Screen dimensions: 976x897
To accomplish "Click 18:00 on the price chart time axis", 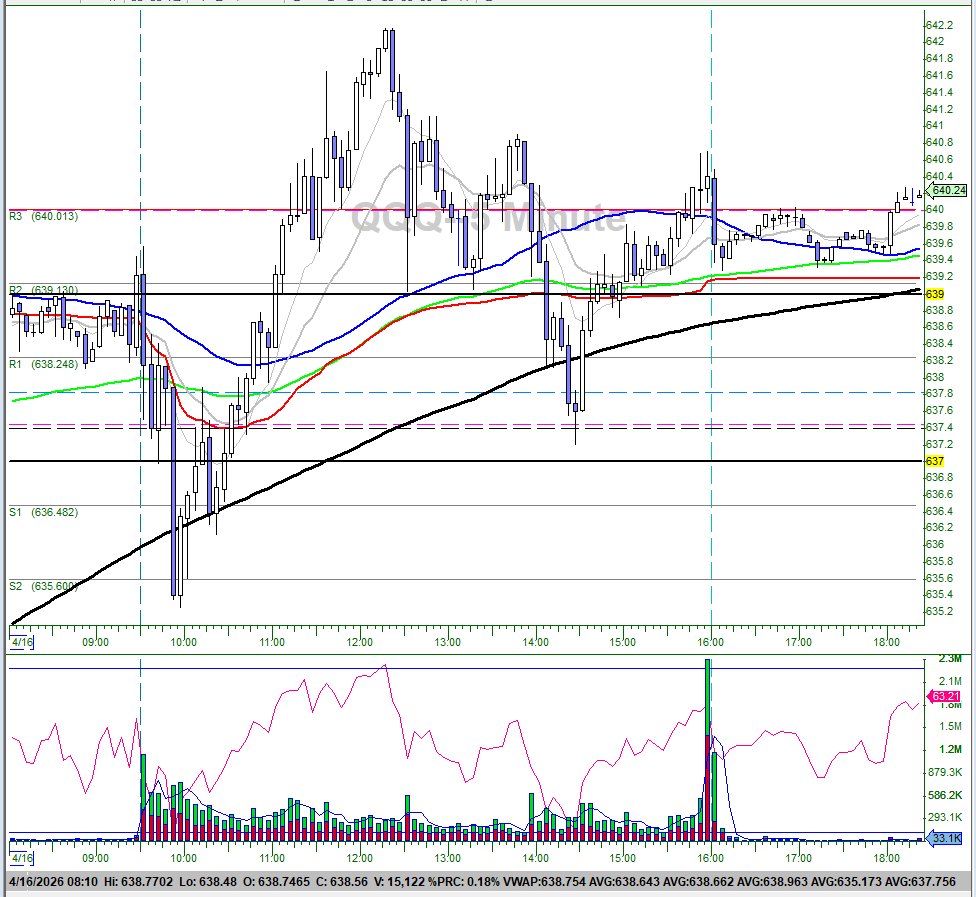I will [x=886, y=642].
